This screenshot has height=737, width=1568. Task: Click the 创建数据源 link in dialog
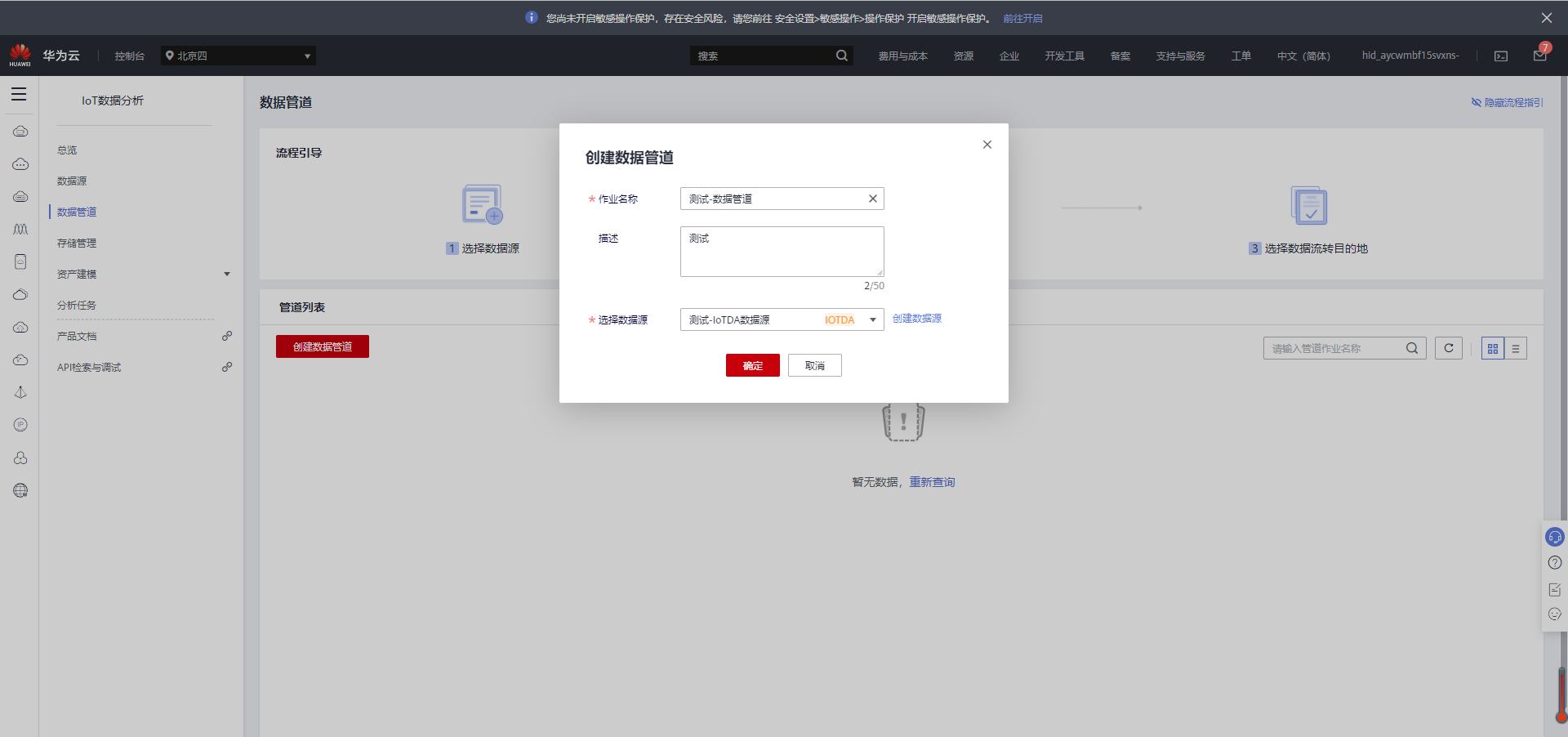(915, 319)
